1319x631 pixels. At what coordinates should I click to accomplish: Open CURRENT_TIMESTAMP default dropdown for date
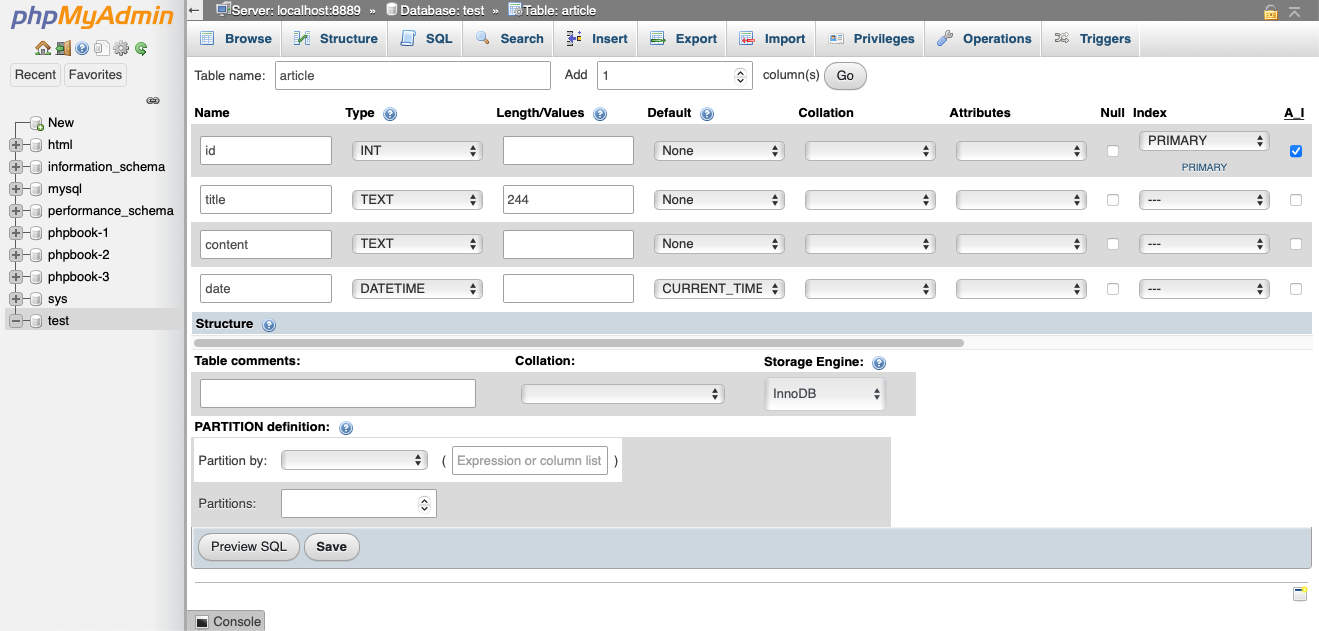[x=719, y=289]
